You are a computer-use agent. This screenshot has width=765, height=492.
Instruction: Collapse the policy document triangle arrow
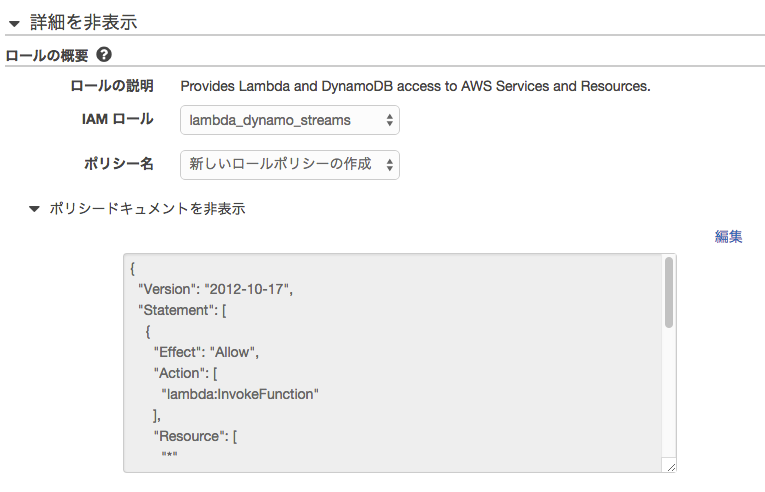[x=34, y=209]
